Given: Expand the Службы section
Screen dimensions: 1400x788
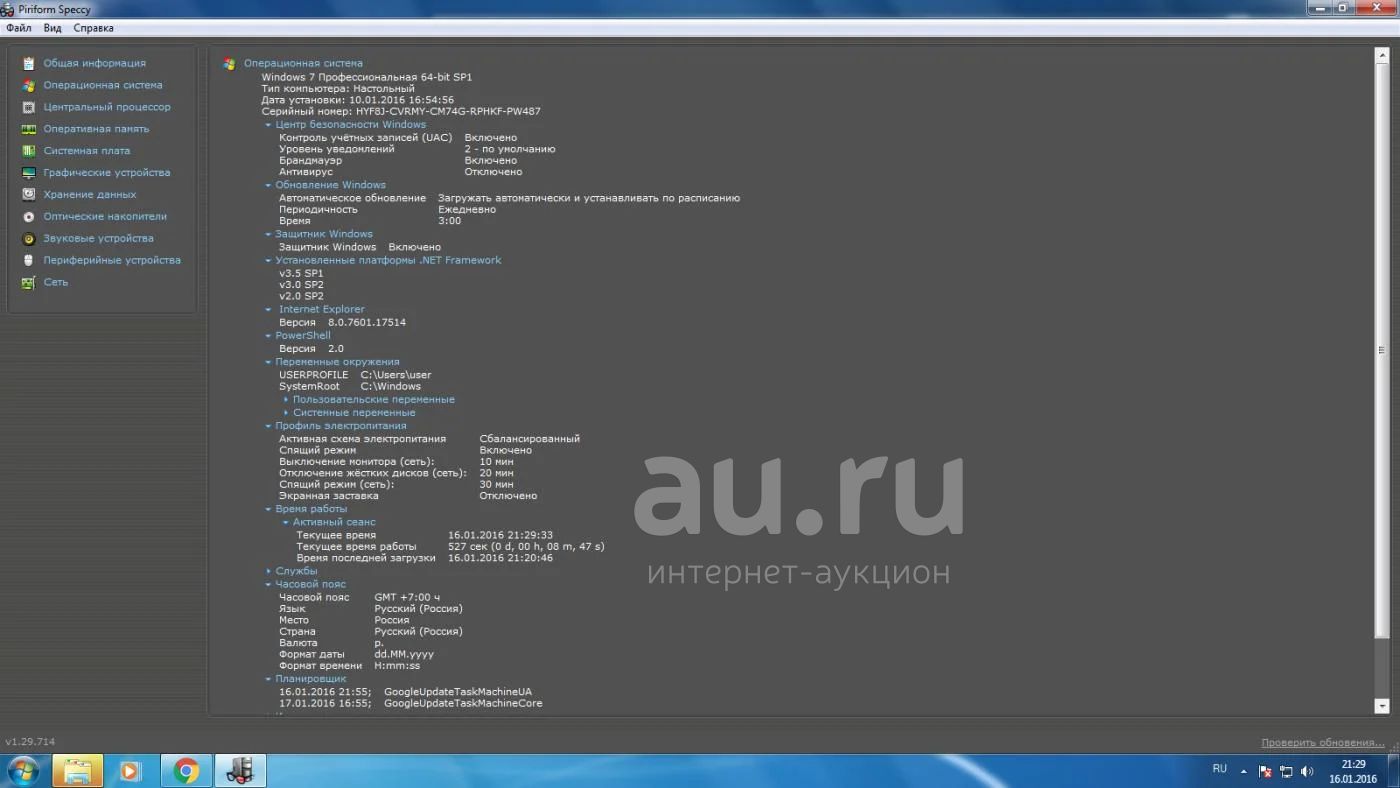Looking at the screenshot, I should (x=268, y=571).
